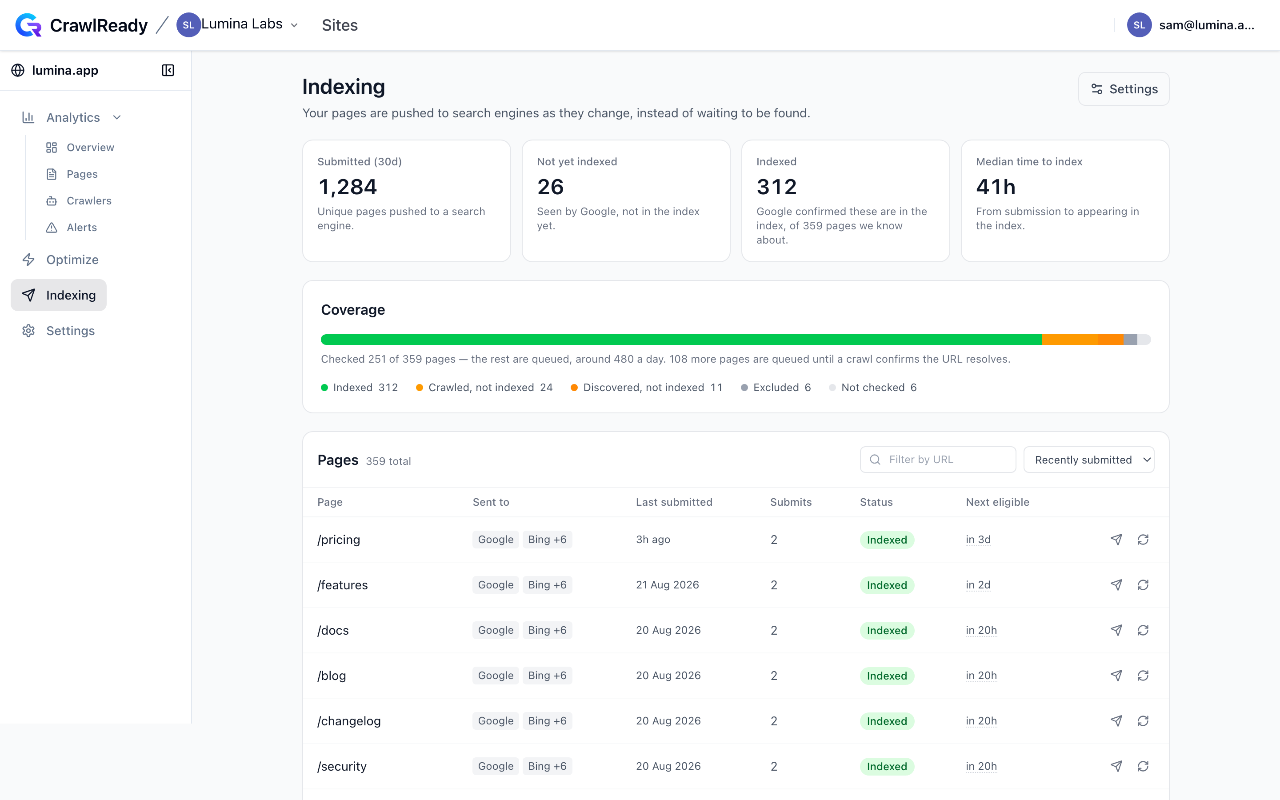This screenshot has height=800, width=1280.
Task: Go to Pages in the sidebar
Action: coord(82,174)
